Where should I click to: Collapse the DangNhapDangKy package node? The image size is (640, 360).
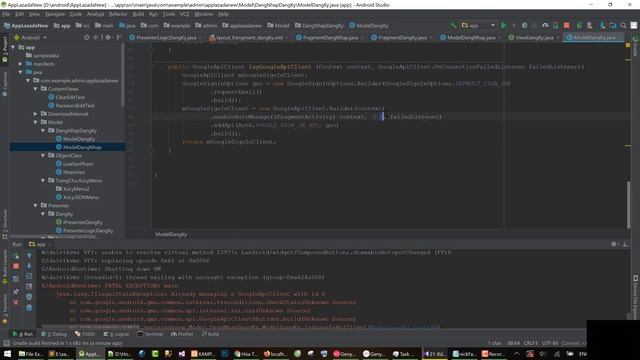pos(43,131)
